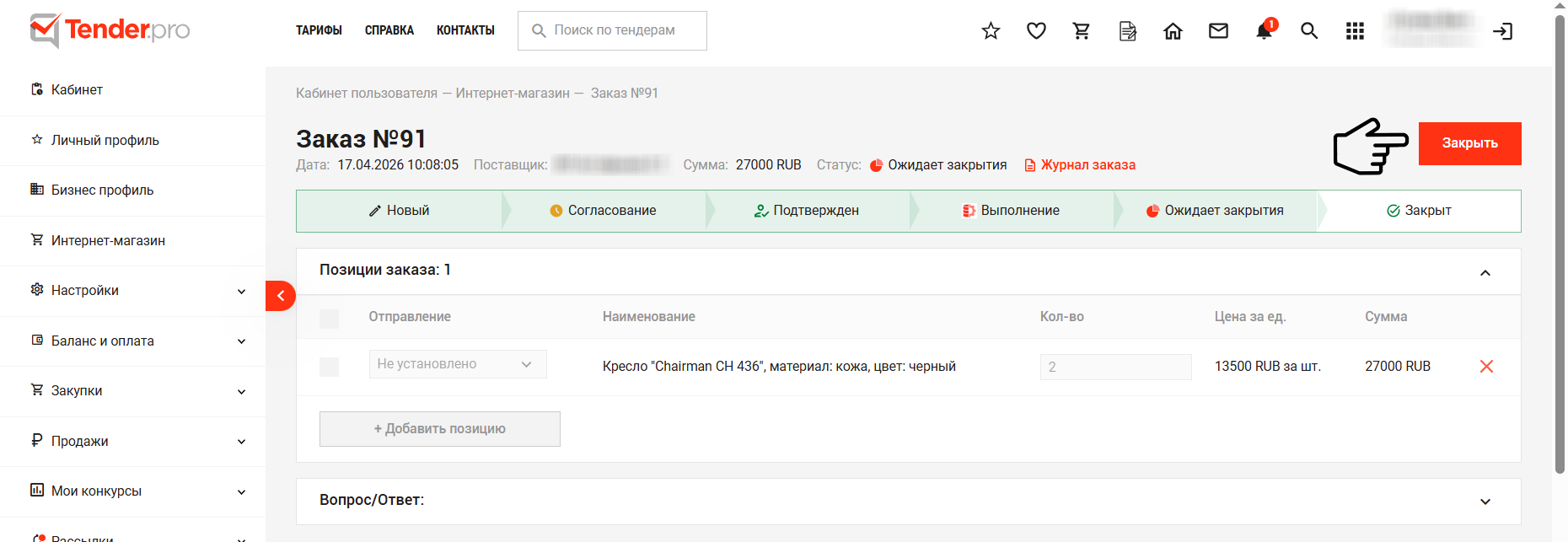
Task: Select the Подтвержден status step
Action: (x=807, y=211)
